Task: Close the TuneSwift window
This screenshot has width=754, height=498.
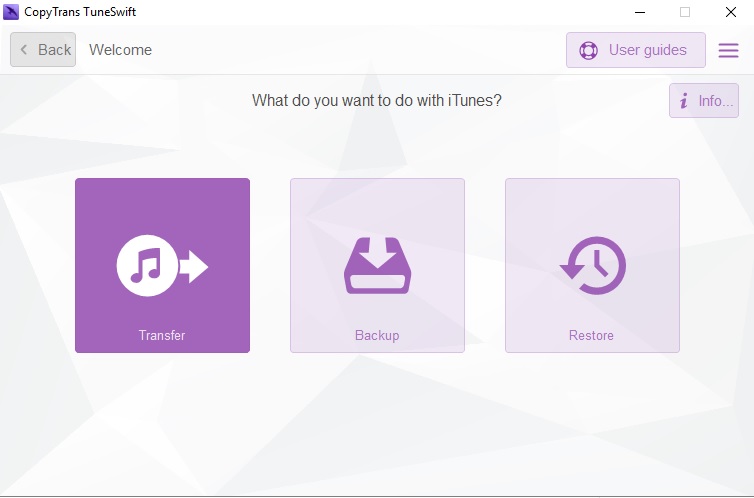Action: coord(731,12)
